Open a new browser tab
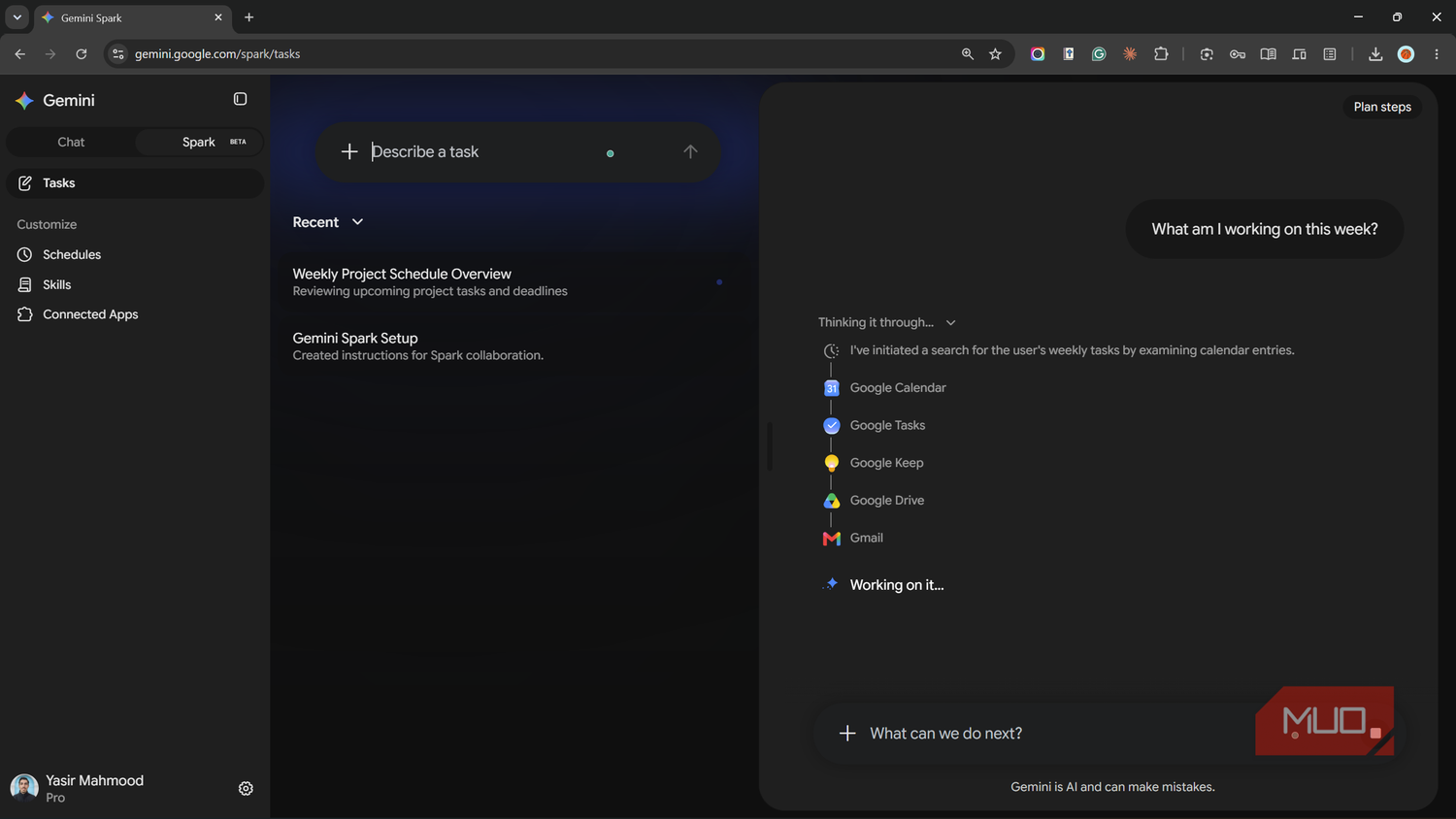The image size is (1456, 819). [249, 17]
